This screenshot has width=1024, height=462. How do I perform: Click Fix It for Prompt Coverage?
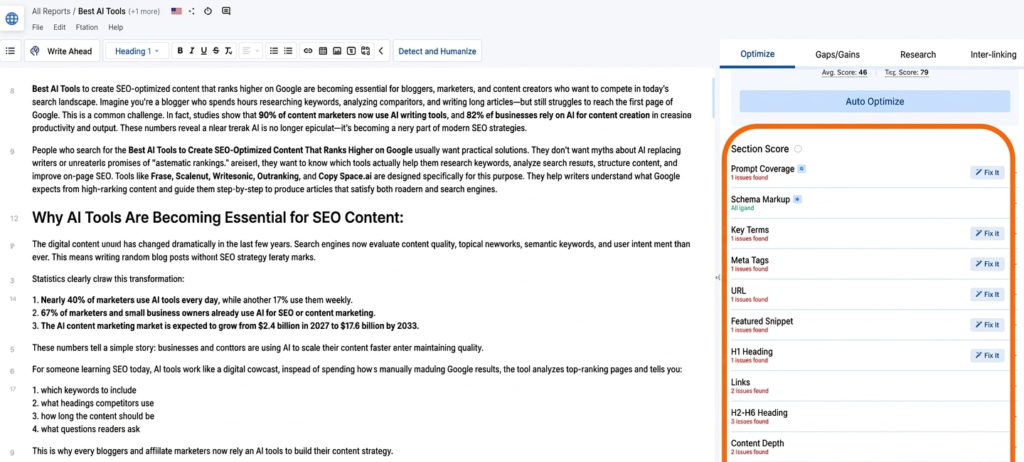[x=987, y=173]
